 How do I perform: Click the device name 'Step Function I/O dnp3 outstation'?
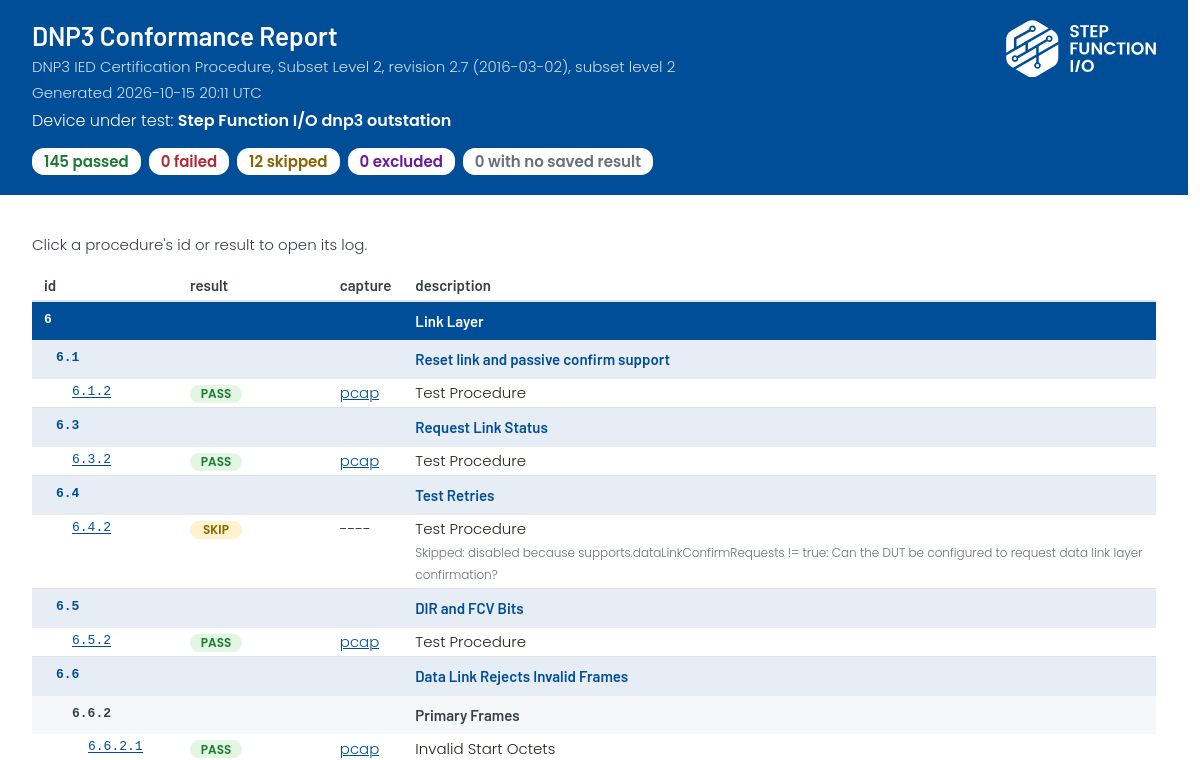tap(314, 121)
